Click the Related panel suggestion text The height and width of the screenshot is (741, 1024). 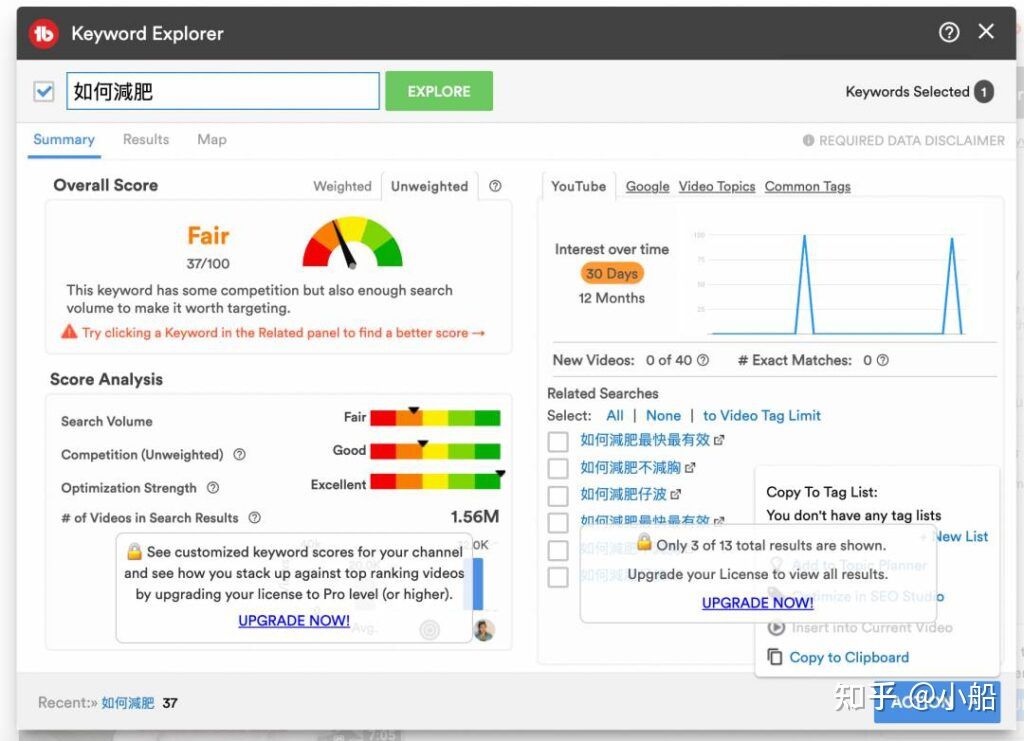[283, 333]
